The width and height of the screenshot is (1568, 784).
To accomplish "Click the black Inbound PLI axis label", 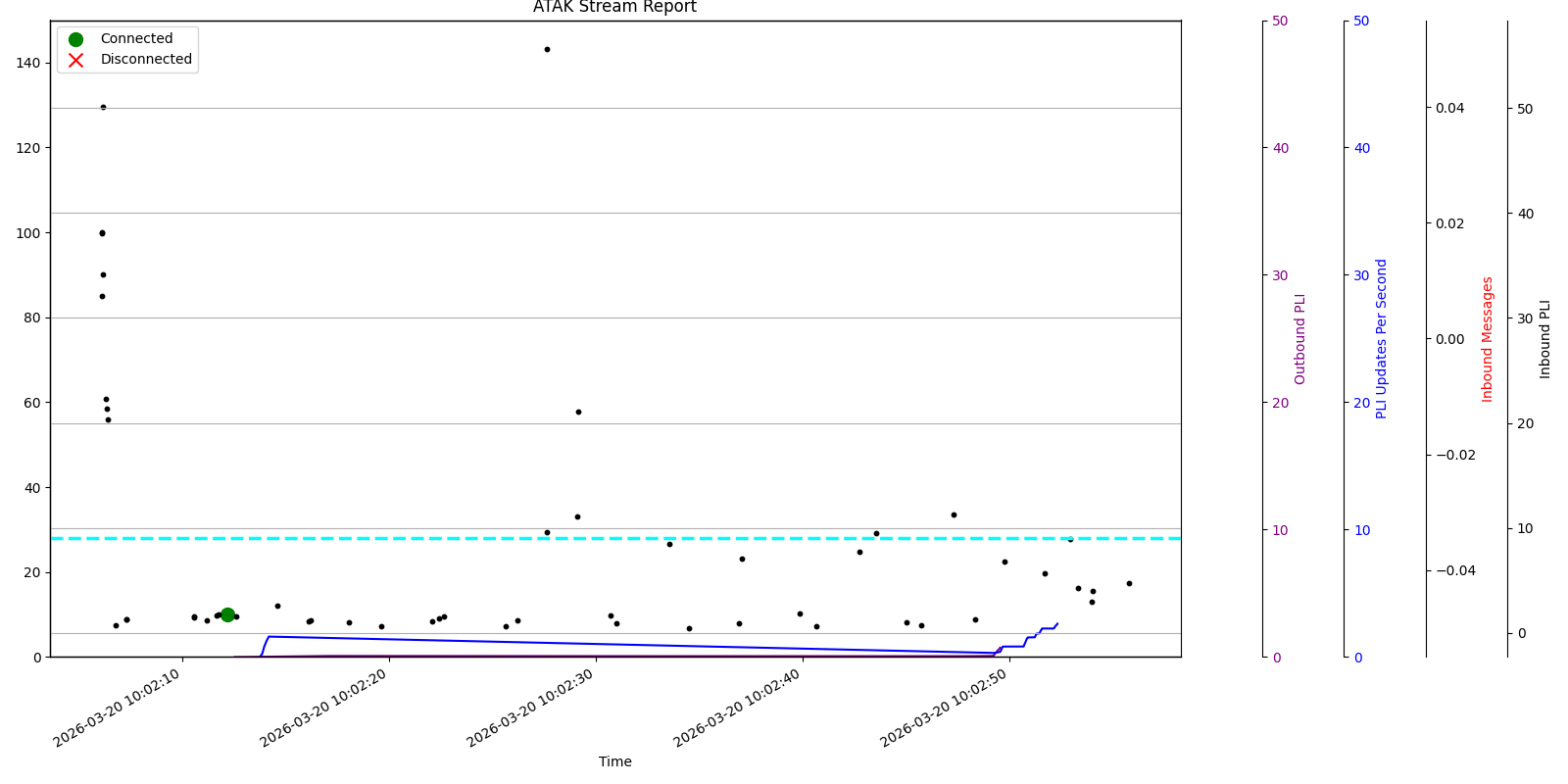I will pos(1545,339).
